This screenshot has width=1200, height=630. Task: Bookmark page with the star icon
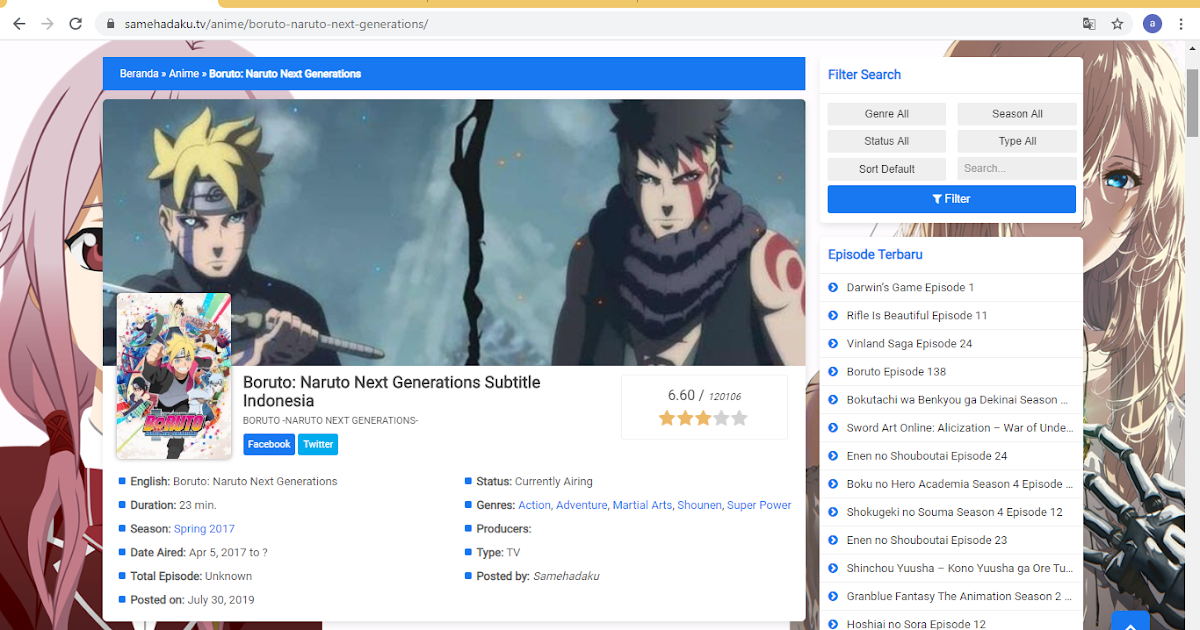click(1118, 23)
